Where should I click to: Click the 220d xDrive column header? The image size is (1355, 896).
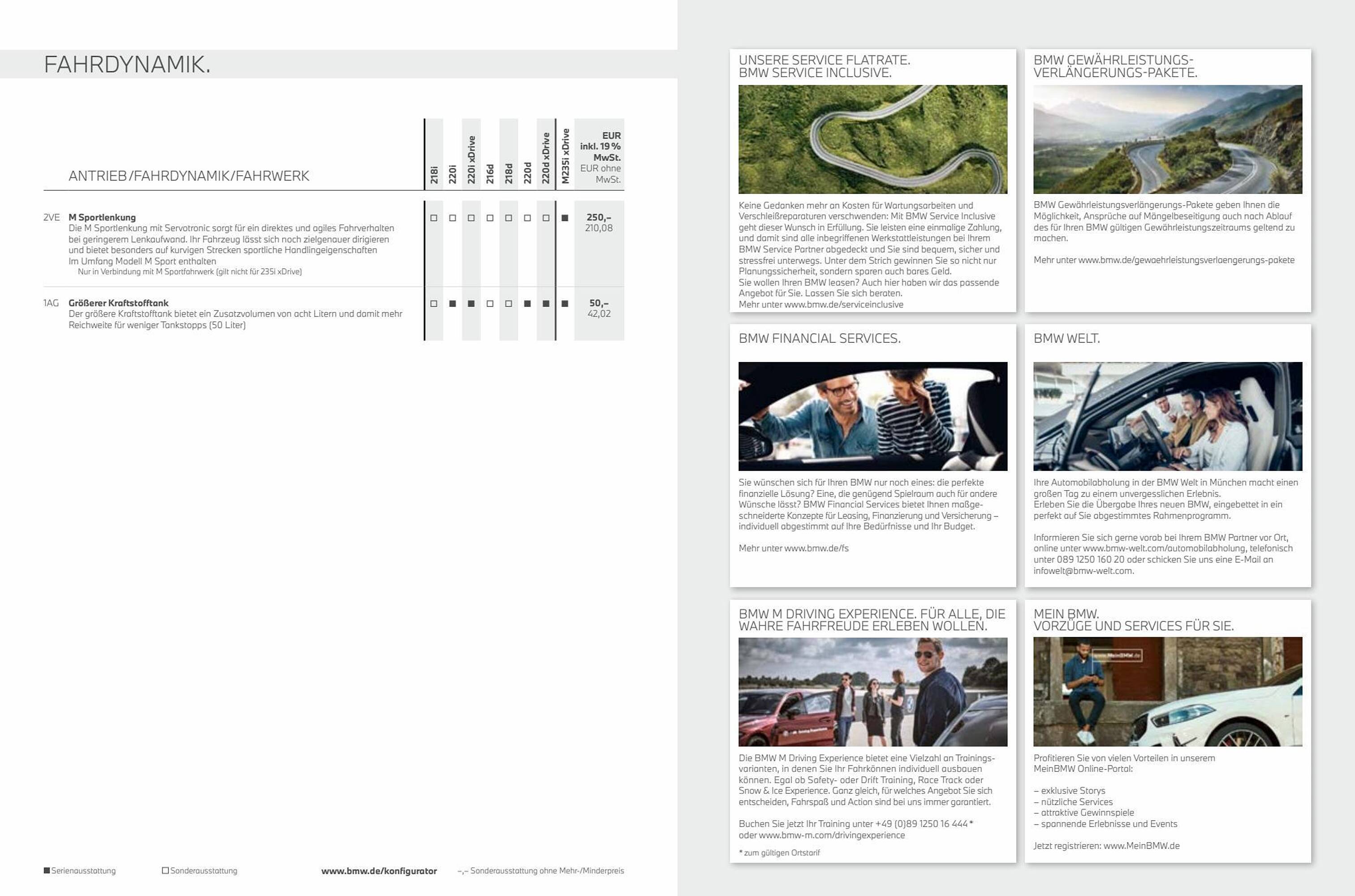click(x=546, y=158)
